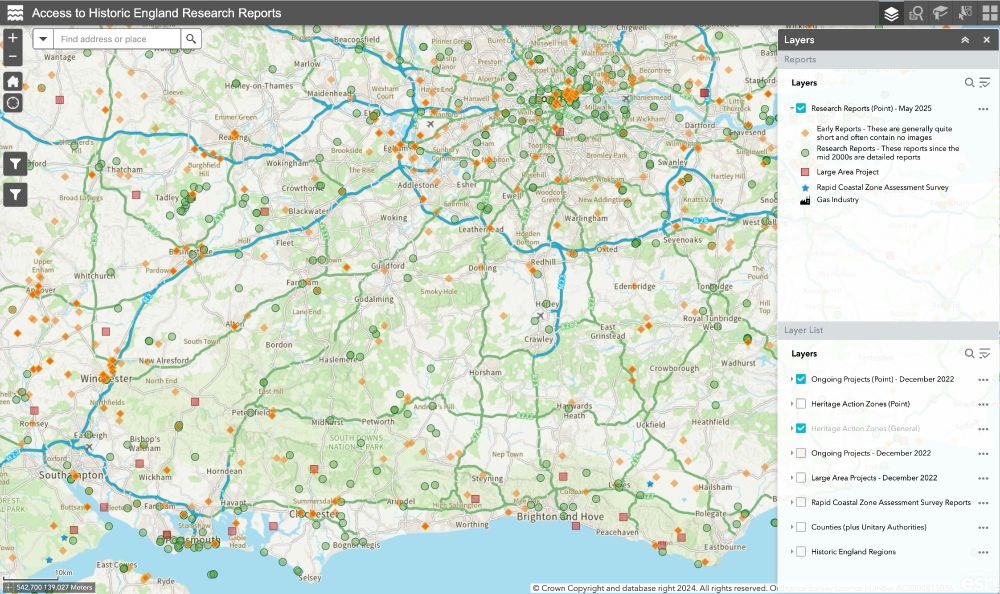
Task: Close the Layers panel
Action: 987,40
